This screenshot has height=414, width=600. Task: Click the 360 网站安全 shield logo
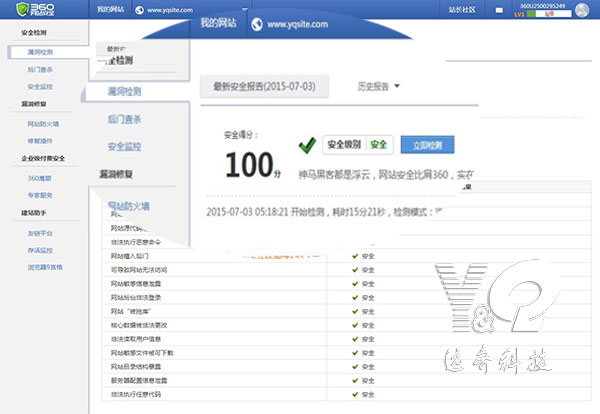click(35, 9)
